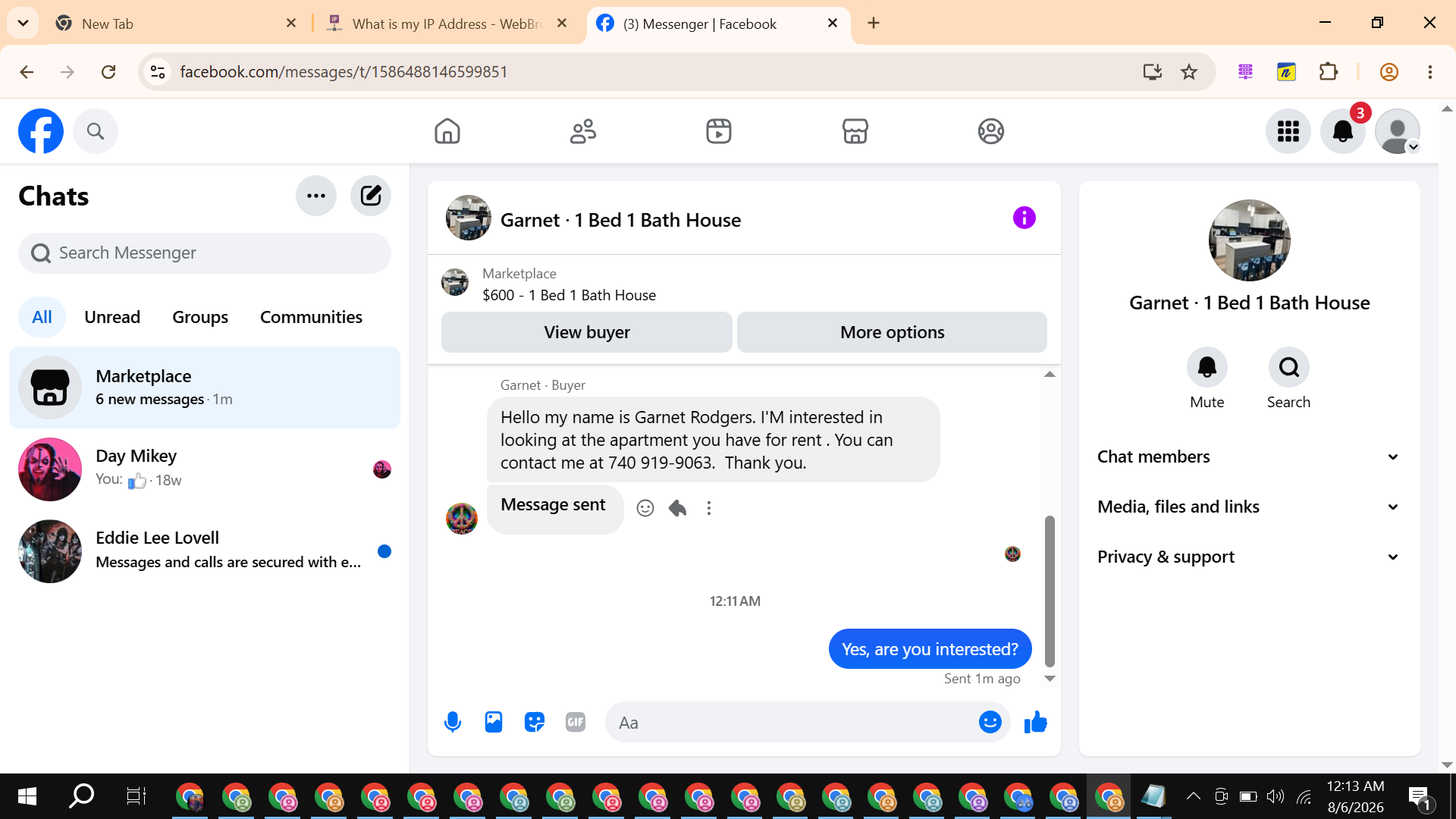Image resolution: width=1456 pixels, height=819 pixels.
Task: Go to the Home feed icon
Action: 447,131
